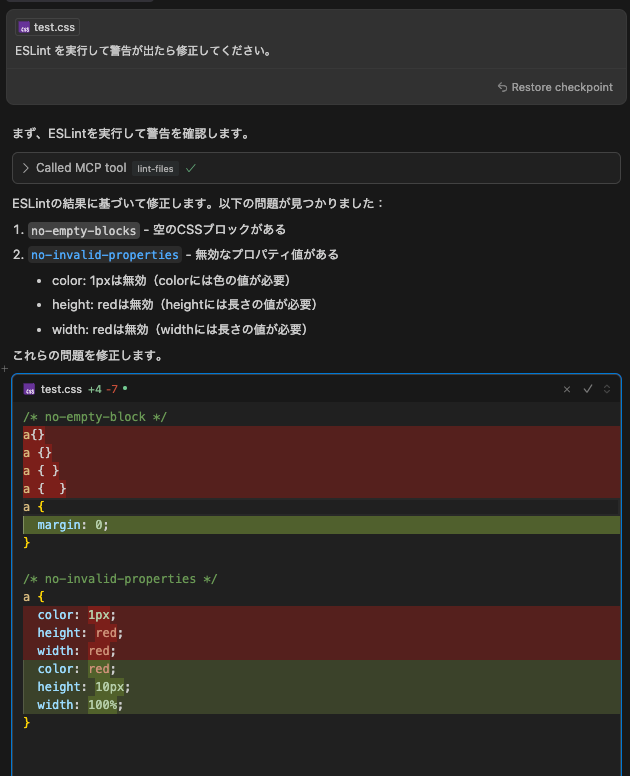Click the no-empty-blocks code label
The height and width of the screenshot is (776, 630).
[84, 231]
